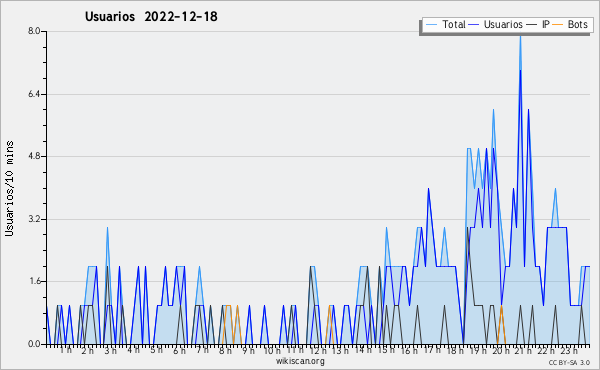Click the y-axis value 3.2
This screenshot has width=600, height=370.
34,219
